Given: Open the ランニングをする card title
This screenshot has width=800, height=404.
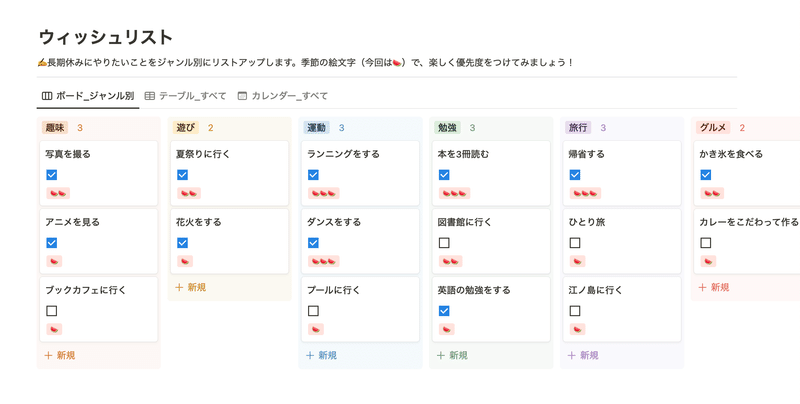Looking at the screenshot, I should point(343,154).
